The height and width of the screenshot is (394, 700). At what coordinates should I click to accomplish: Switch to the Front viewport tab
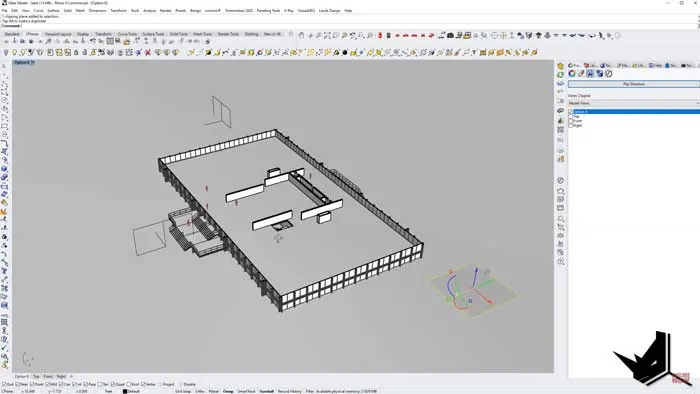pyautogui.click(x=48, y=377)
